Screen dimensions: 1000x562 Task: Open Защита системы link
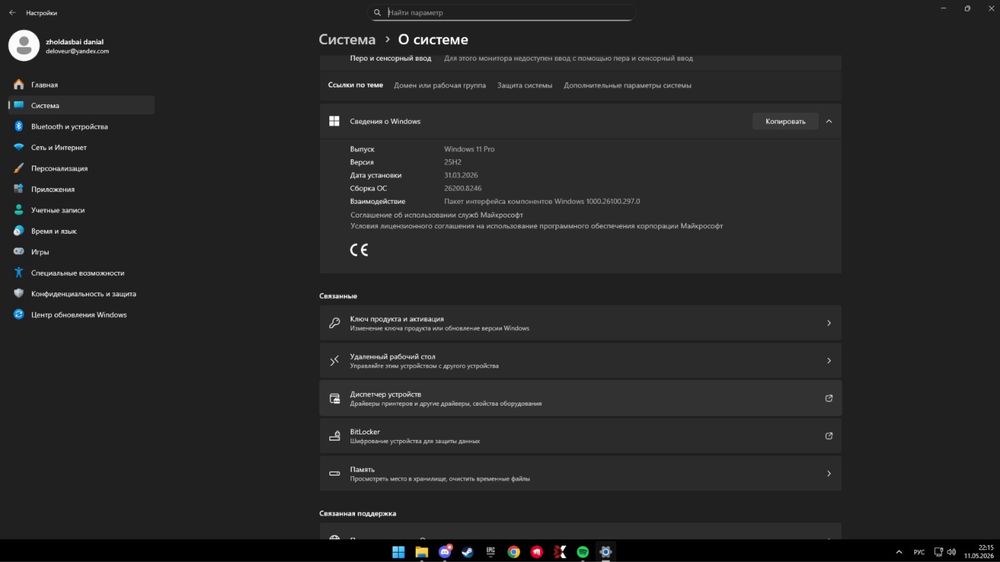(x=524, y=85)
